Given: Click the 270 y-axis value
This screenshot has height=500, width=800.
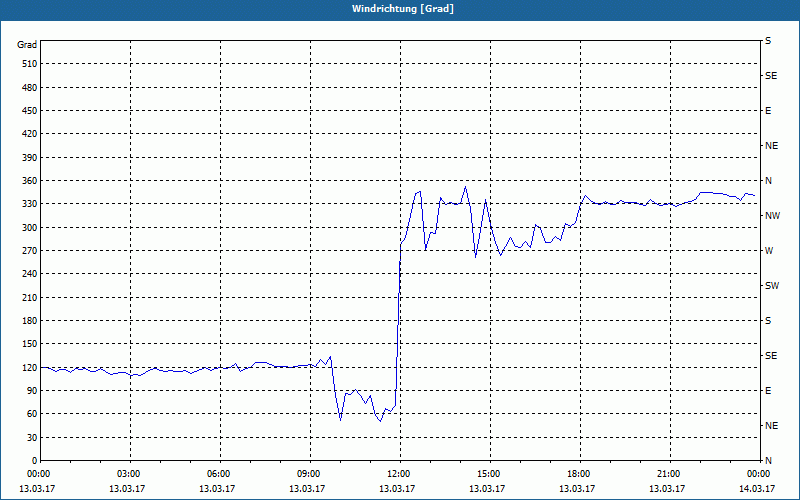Looking at the screenshot, I should click(30, 251).
